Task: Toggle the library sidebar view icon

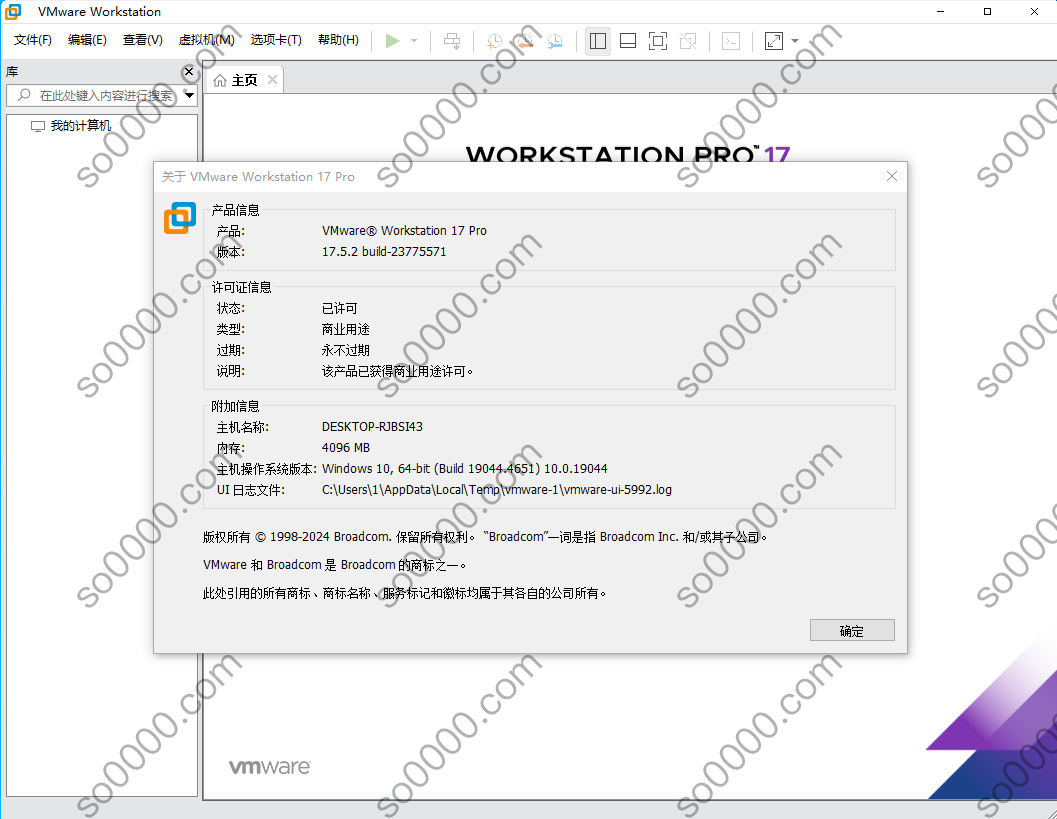Action: pos(598,41)
